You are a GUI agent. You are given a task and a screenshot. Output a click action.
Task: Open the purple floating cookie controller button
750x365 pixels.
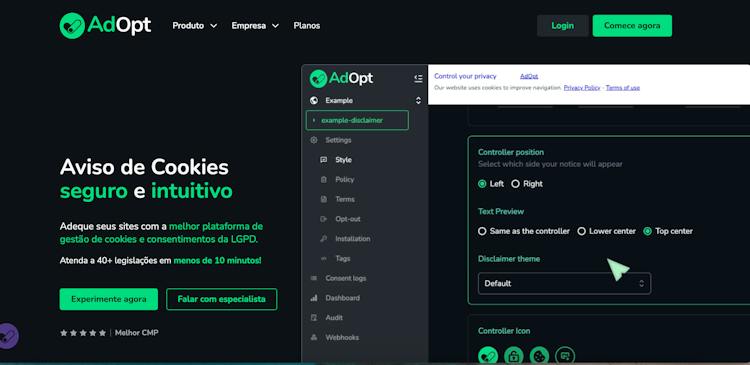tap(8, 336)
